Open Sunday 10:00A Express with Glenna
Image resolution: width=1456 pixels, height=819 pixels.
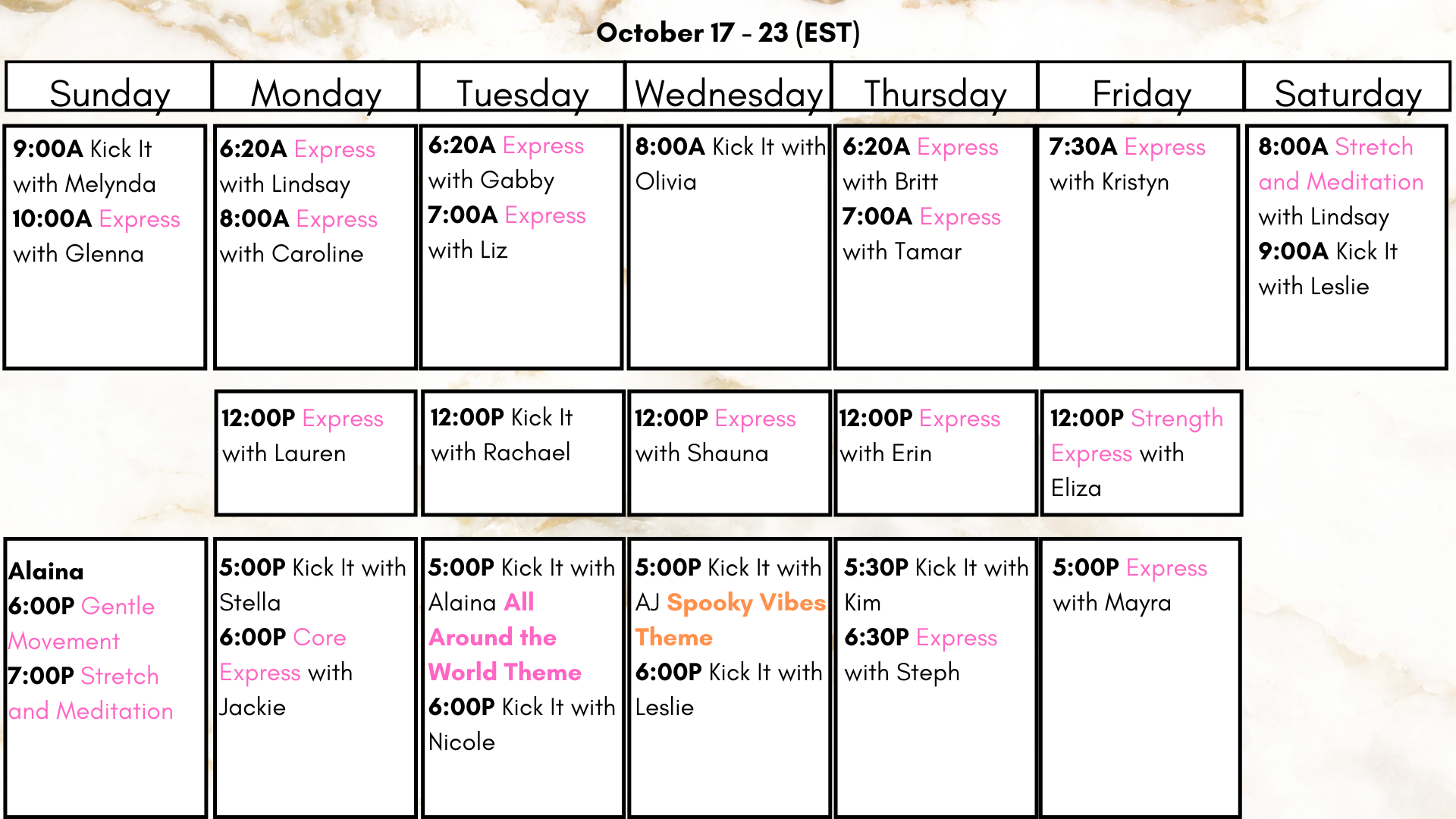(x=96, y=236)
